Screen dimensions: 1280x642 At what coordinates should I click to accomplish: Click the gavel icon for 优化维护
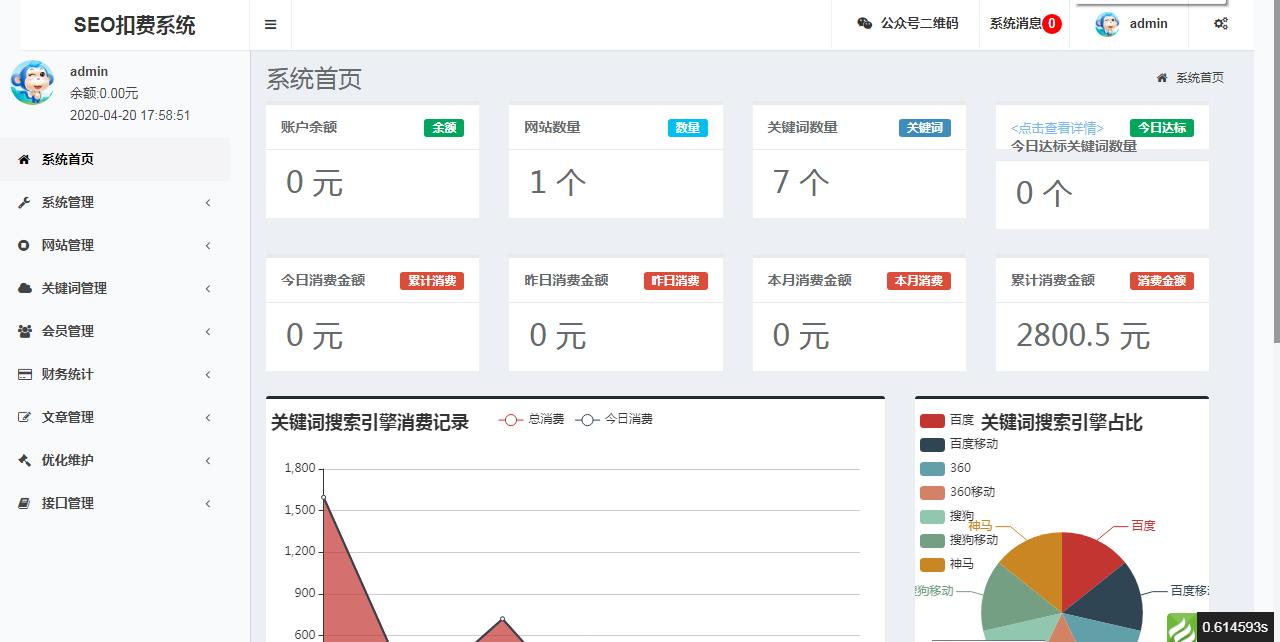[x=24, y=460]
